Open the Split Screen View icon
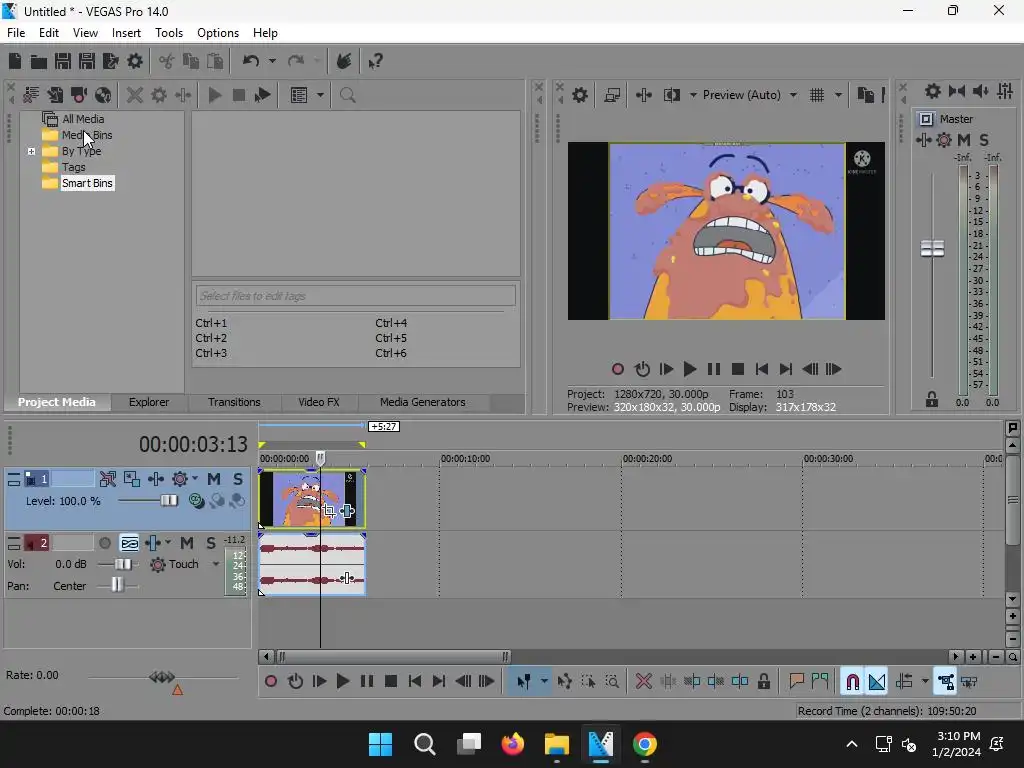Screen dimensions: 1024x768 click(672, 95)
